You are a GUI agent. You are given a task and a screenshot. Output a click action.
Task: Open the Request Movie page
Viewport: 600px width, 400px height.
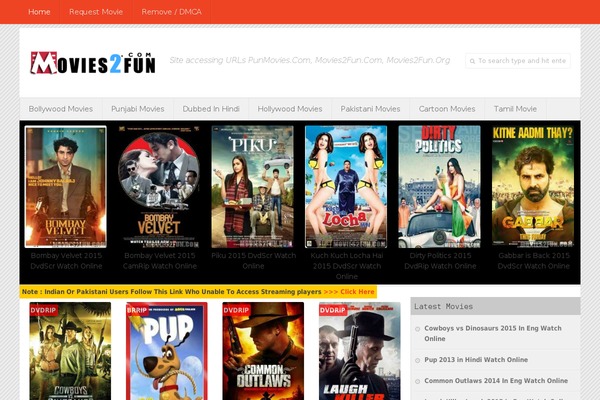(96, 12)
